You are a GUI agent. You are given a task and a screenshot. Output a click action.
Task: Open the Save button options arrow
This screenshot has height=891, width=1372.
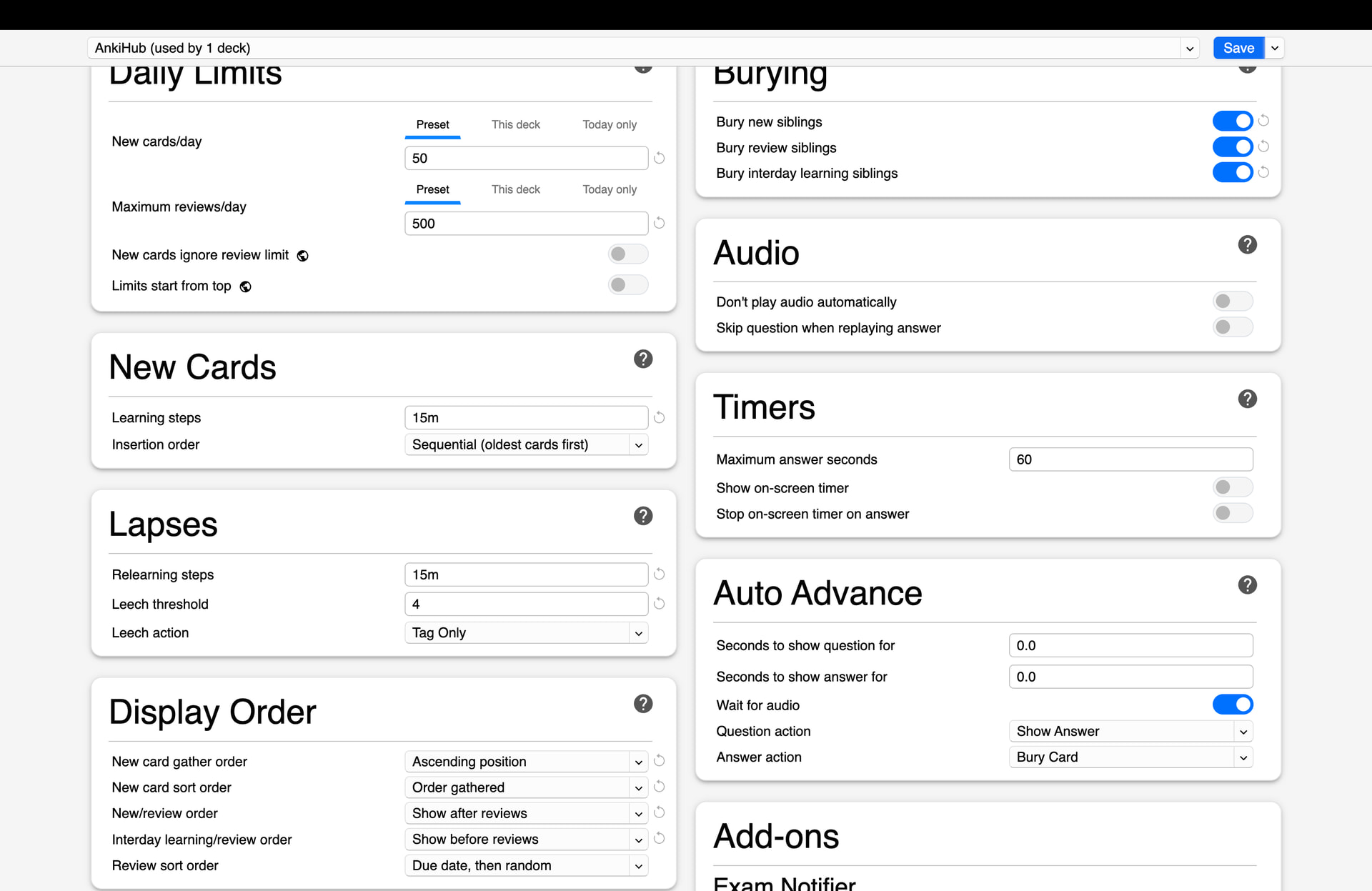[1274, 48]
